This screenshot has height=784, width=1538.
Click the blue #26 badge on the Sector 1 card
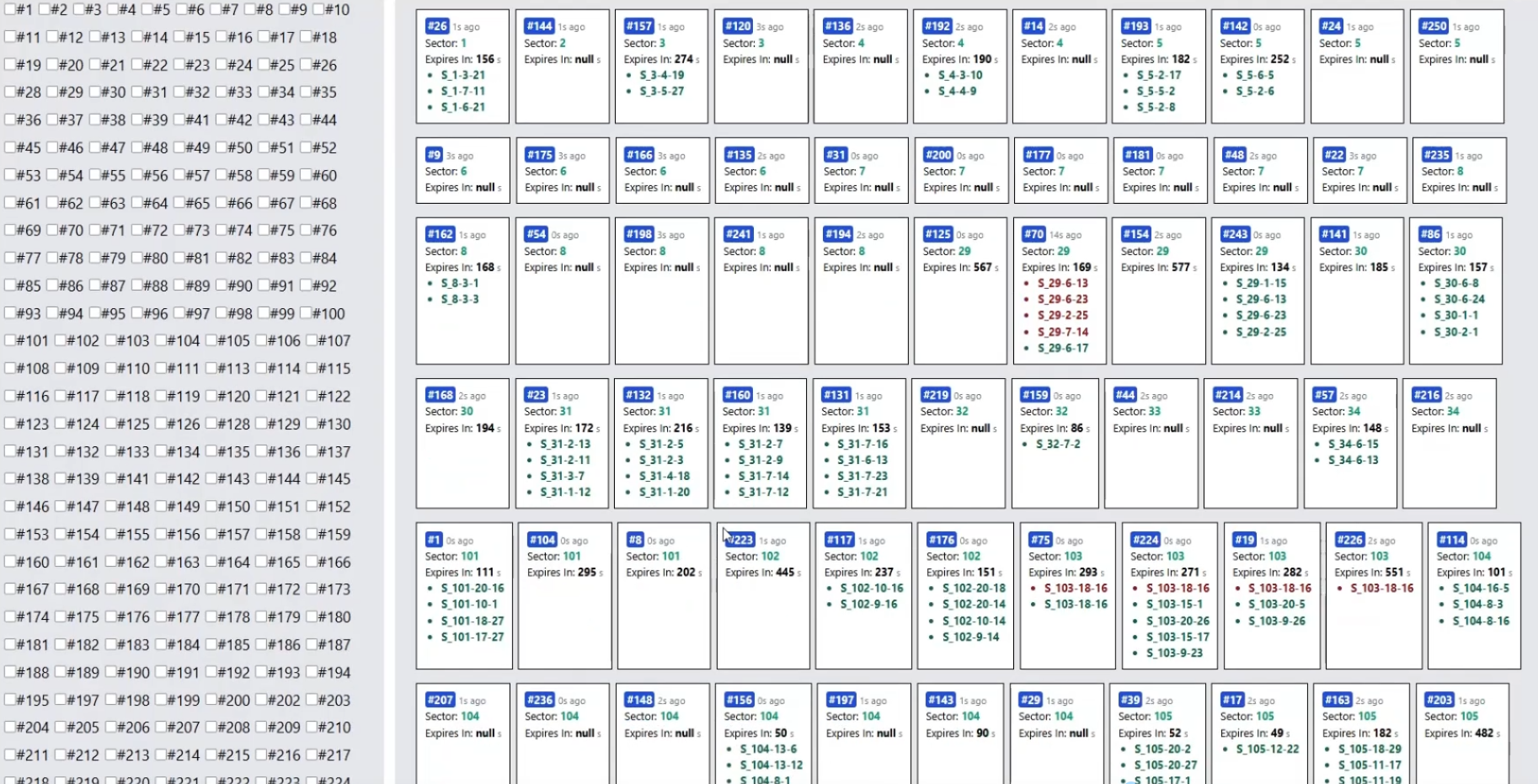coord(437,26)
